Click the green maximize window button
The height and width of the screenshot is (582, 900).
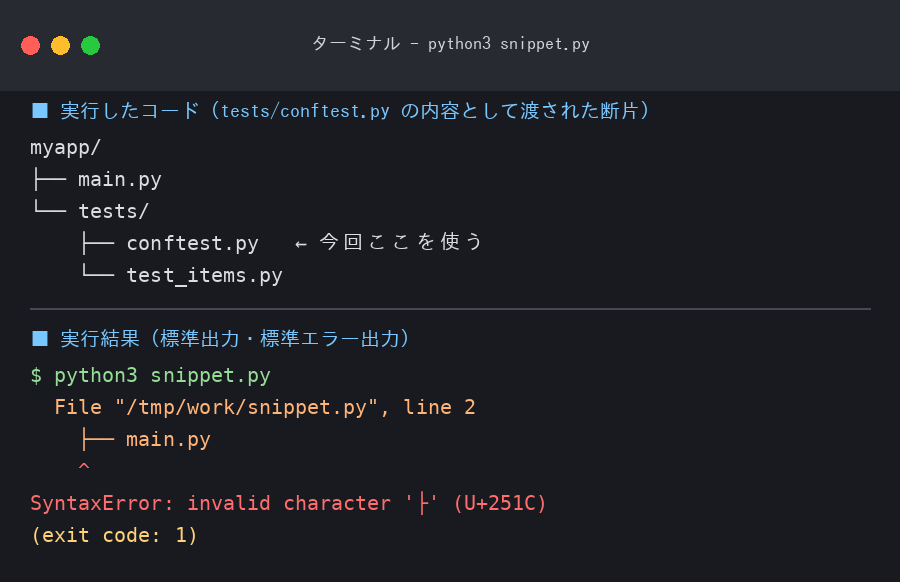pos(90,45)
